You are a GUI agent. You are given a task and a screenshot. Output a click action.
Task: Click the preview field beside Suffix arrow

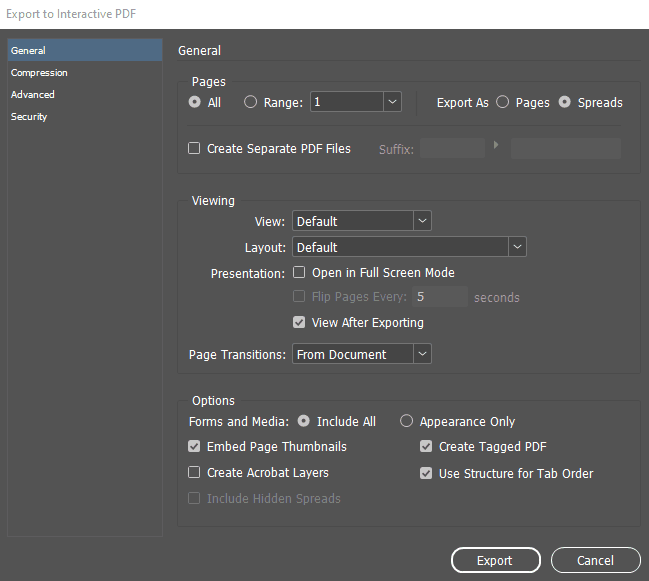click(566, 148)
